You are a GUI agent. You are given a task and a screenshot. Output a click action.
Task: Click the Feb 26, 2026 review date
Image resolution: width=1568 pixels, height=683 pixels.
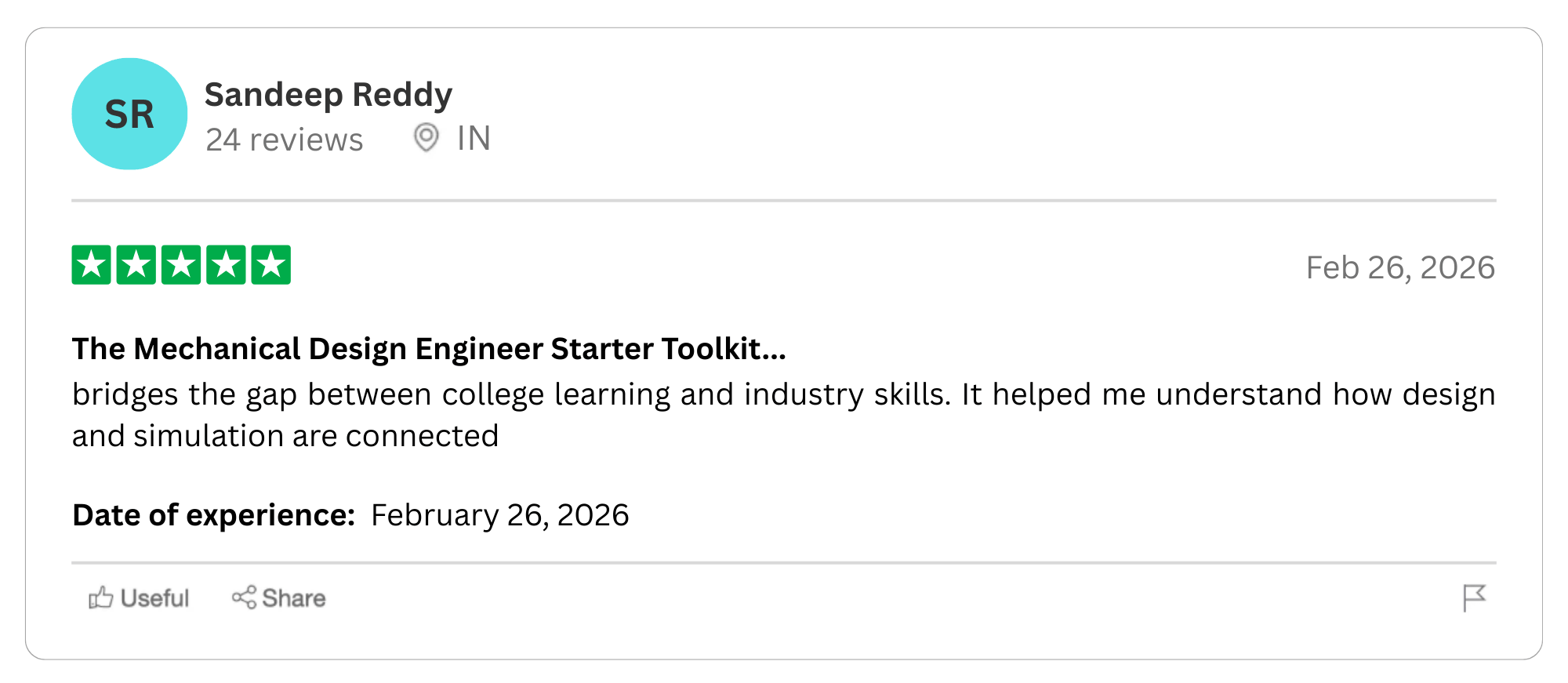coord(1399,268)
